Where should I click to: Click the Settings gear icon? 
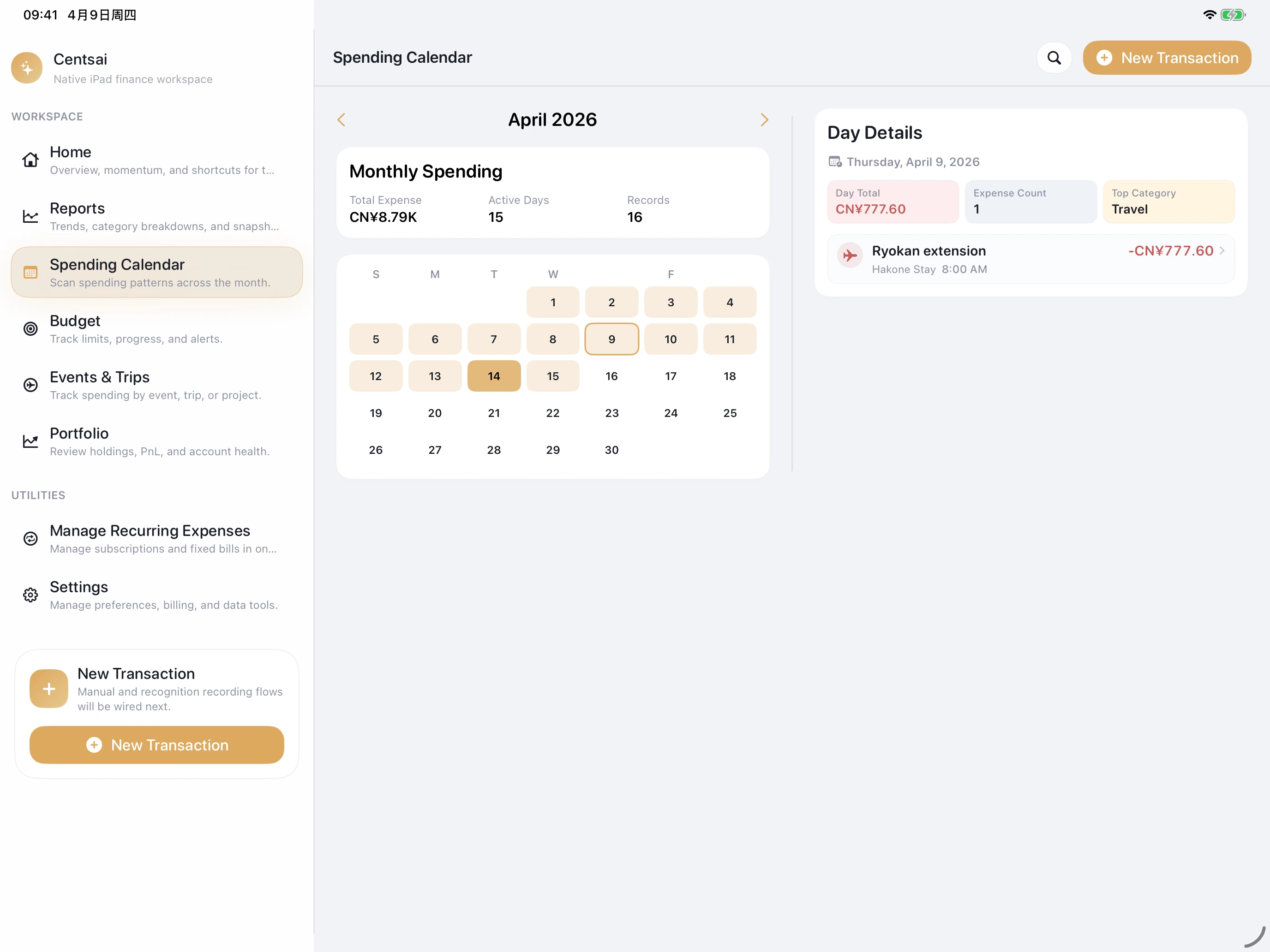pos(30,595)
